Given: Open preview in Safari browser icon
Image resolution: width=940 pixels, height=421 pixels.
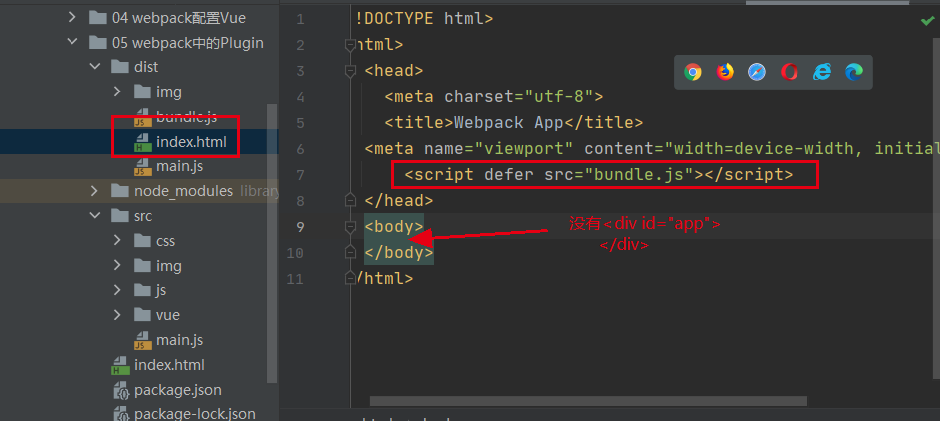Looking at the screenshot, I should [x=757, y=73].
